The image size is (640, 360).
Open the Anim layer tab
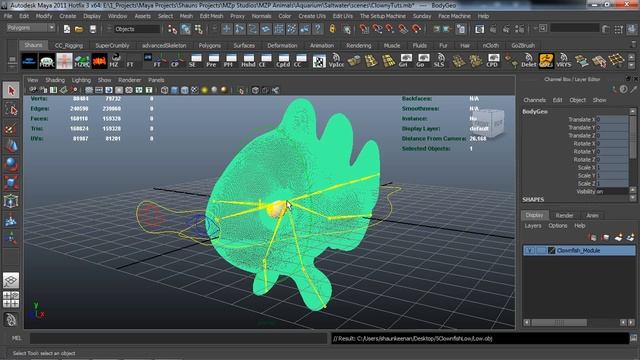click(592, 216)
